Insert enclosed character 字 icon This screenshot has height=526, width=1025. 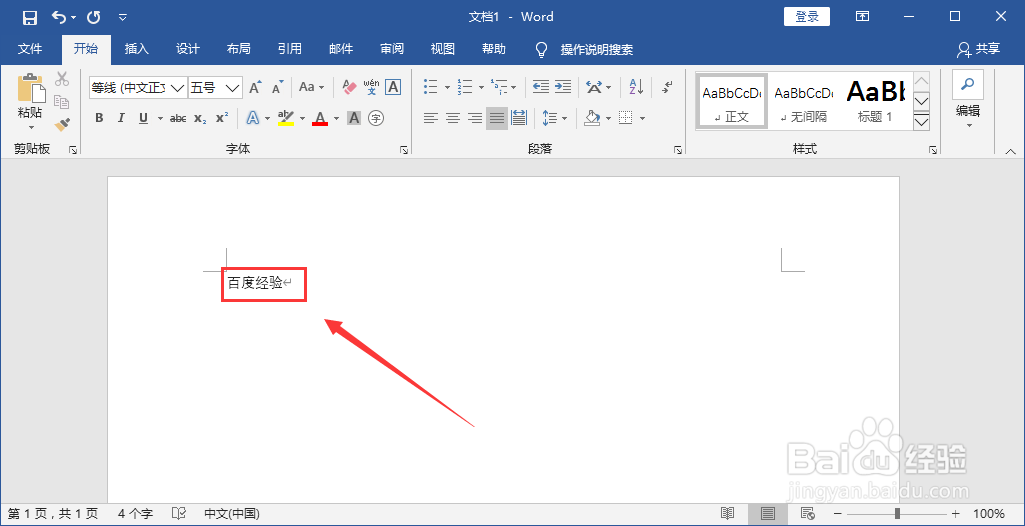point(376,118)
